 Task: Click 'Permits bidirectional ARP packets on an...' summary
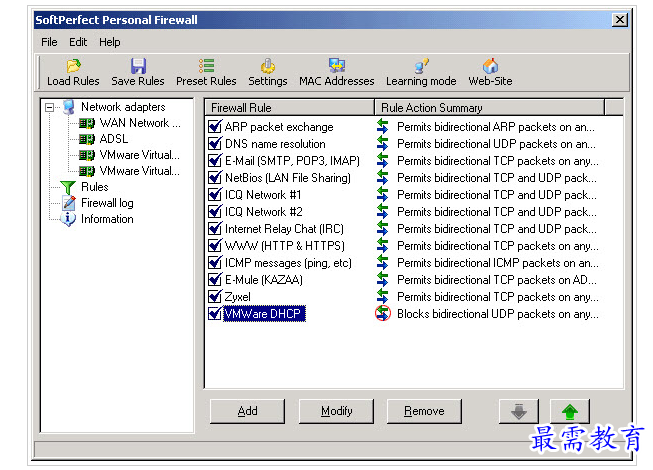(x=496, y=127)
